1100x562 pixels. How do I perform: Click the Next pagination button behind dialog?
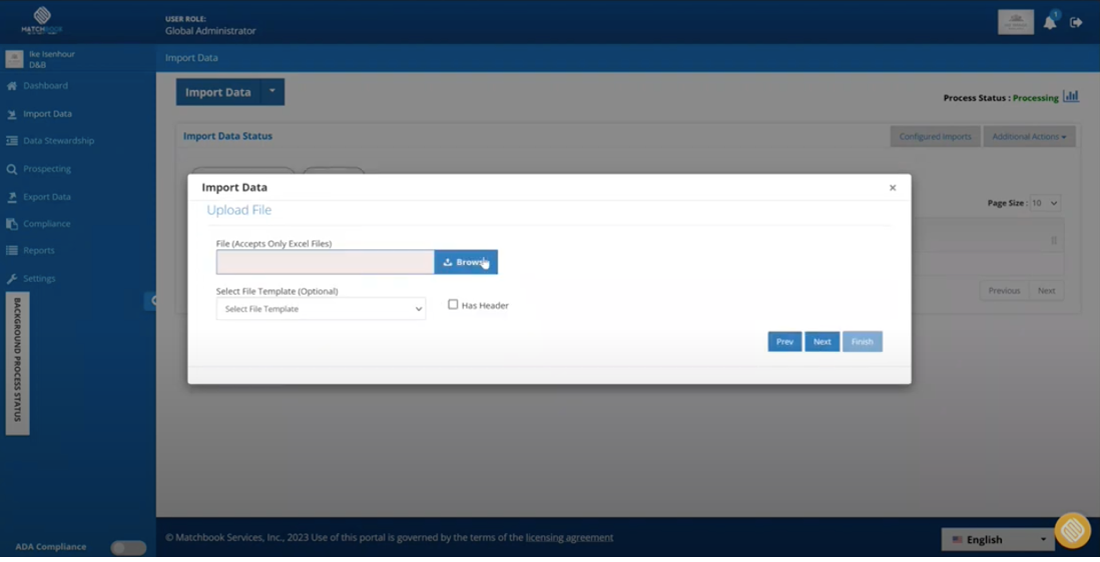point(1046,290)
